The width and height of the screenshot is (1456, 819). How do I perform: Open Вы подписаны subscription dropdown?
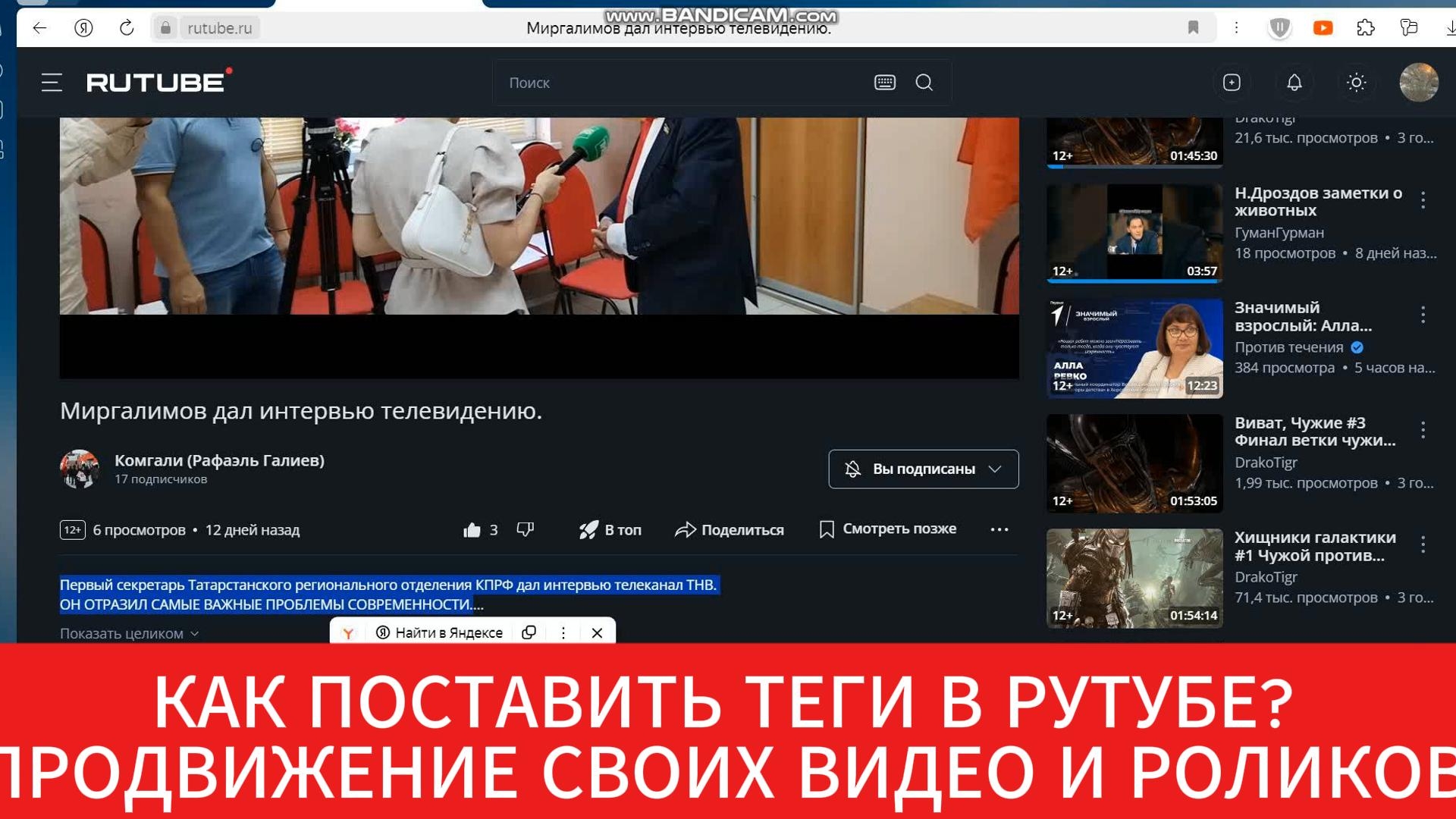[923, 469]
